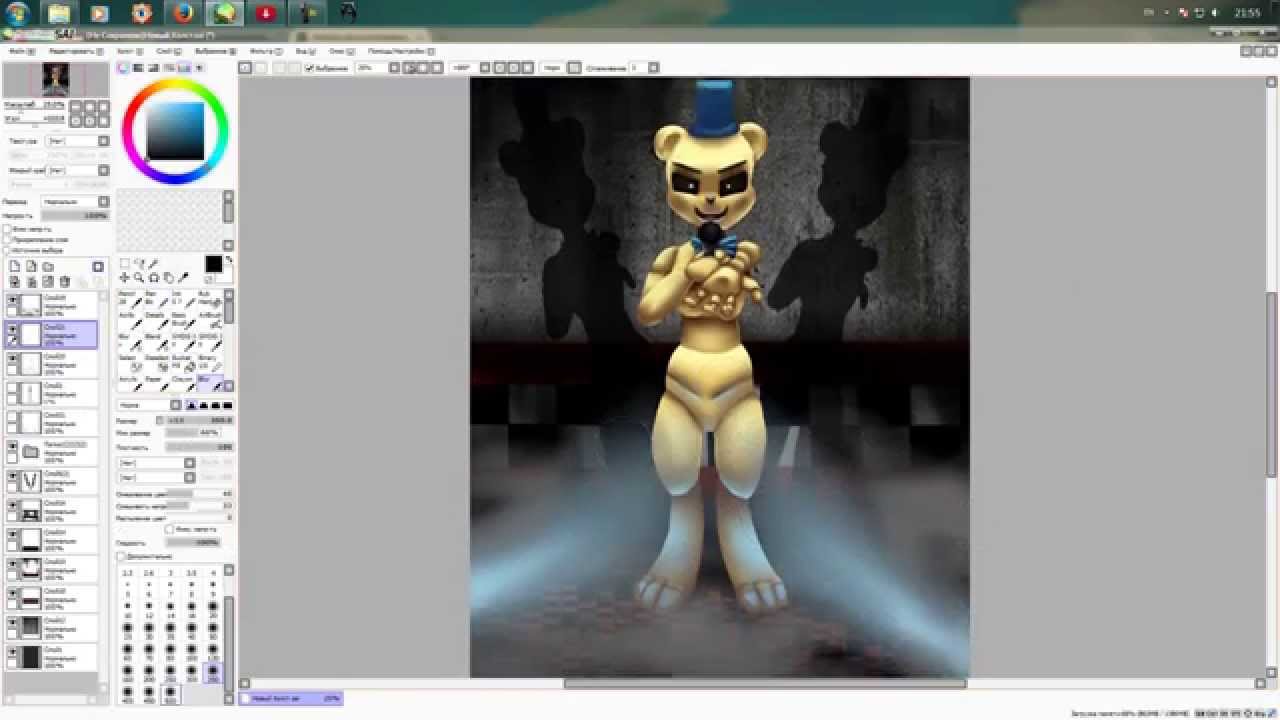
Task: Open the layer blending Режим dropdown
Action: 75,201
